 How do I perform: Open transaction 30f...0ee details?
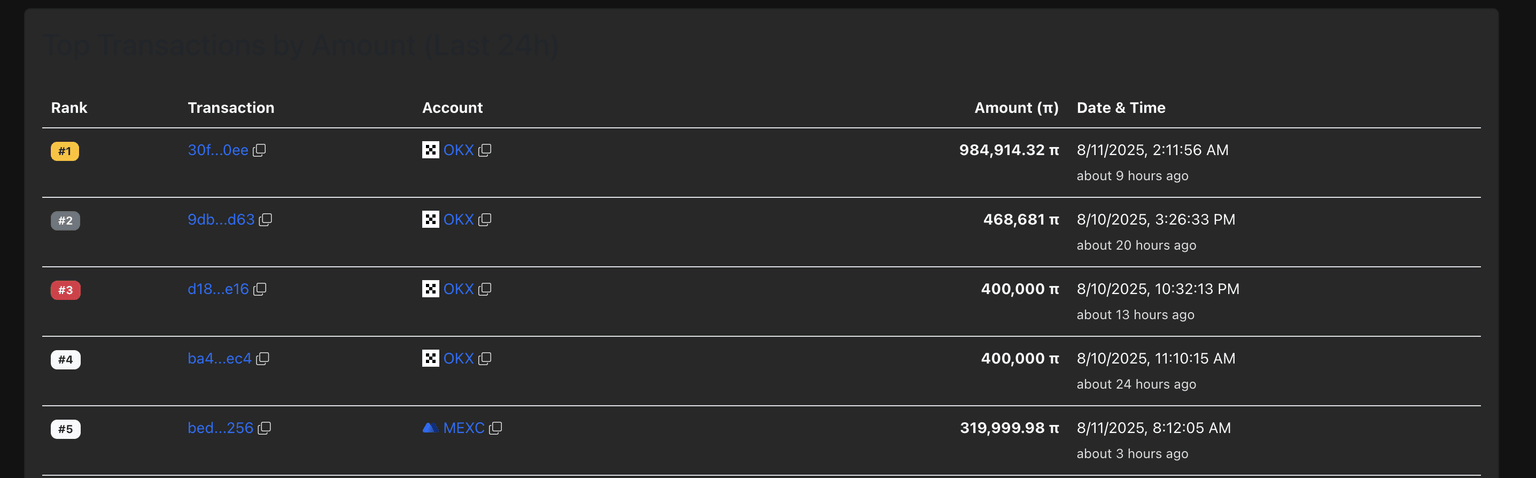click(x=217, y=151)
